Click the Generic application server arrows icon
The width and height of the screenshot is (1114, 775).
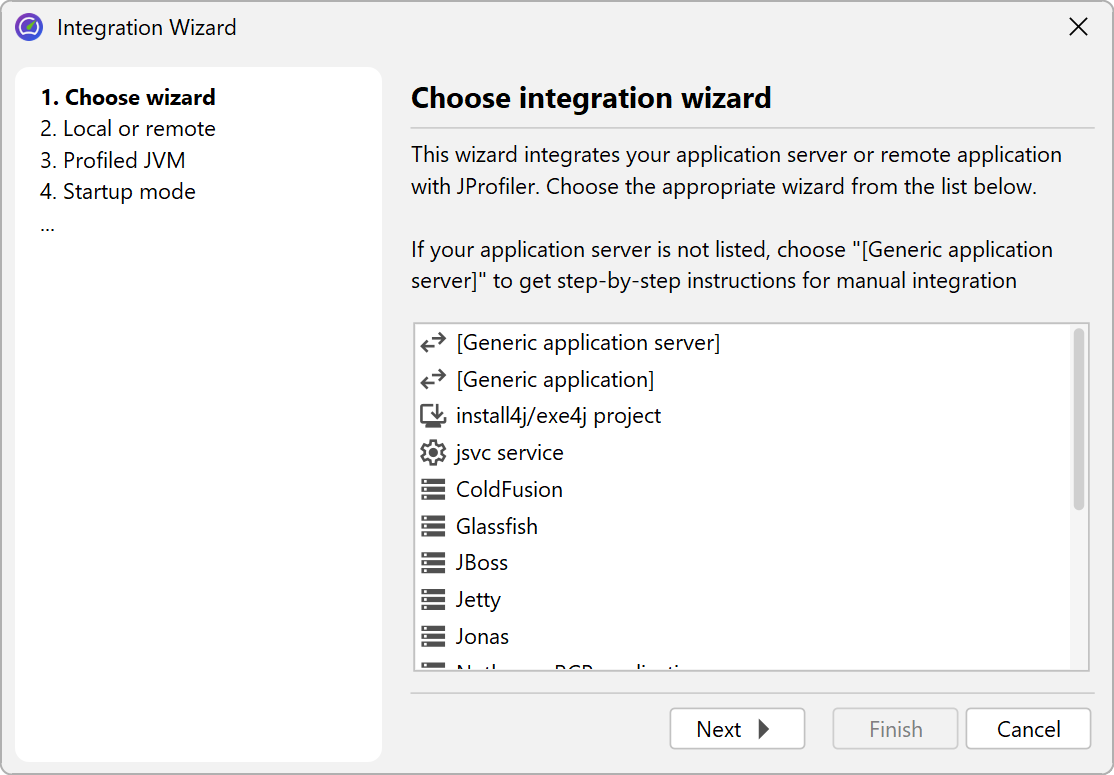pos(433,343)
